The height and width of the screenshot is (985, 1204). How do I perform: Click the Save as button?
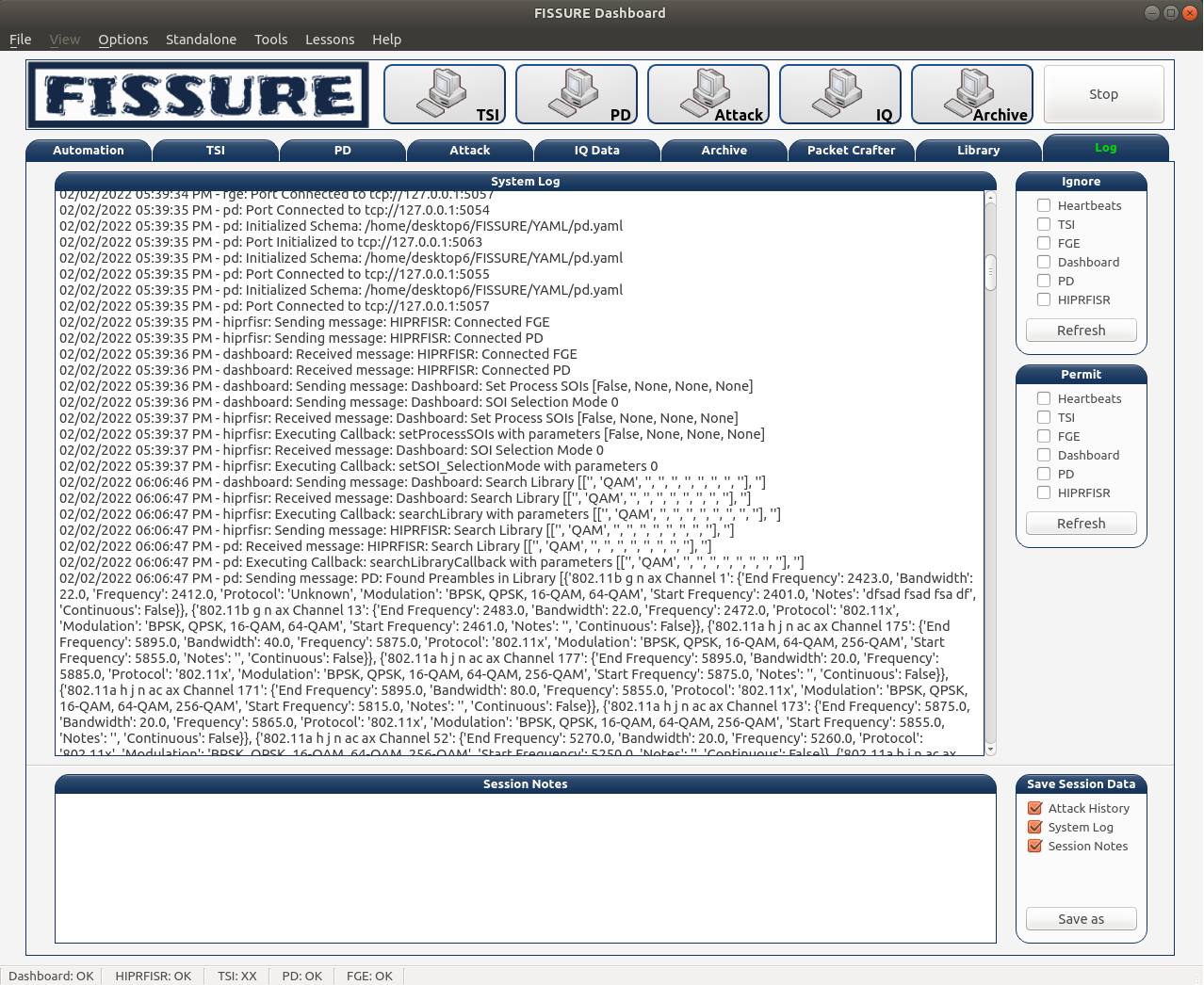click(1082, 919)
